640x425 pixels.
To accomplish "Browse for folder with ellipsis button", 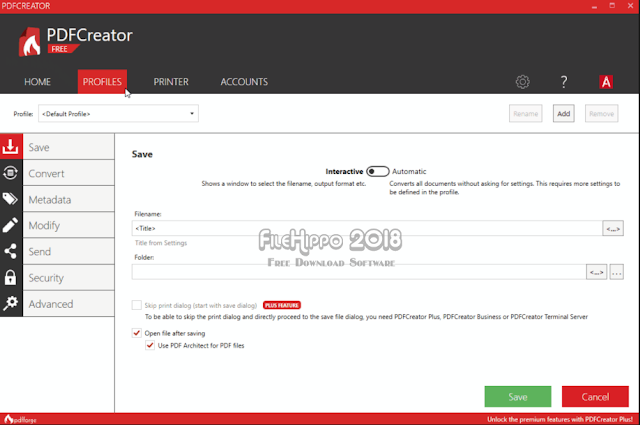I will click(617, 272).
